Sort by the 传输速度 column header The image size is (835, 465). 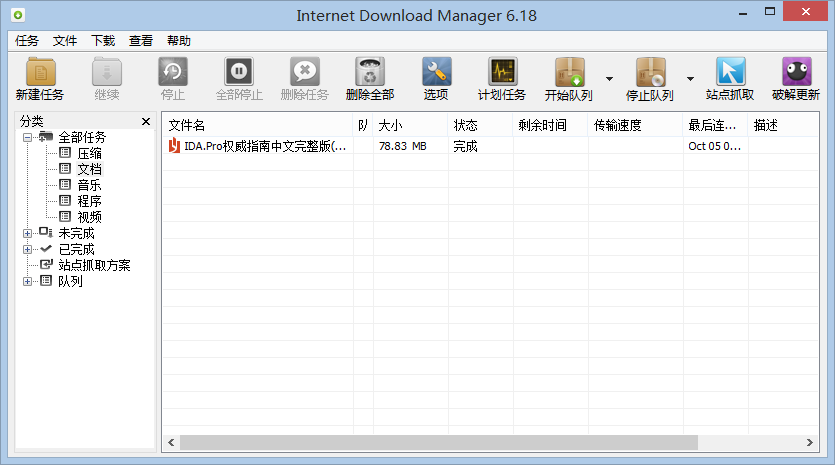point(635,125)
